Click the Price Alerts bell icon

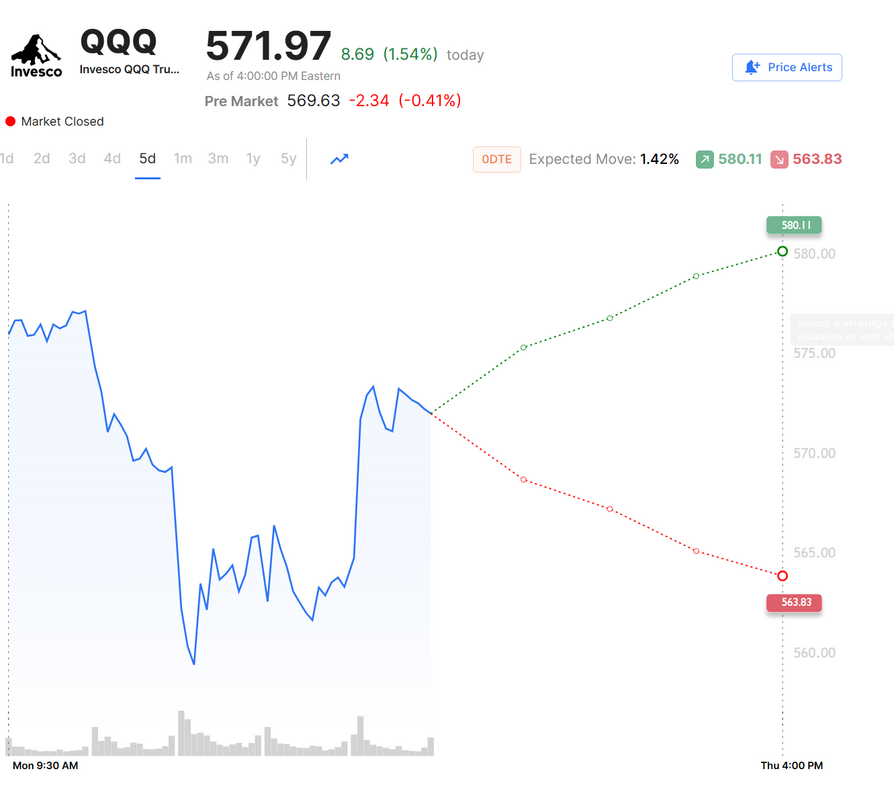pos(752,68)
